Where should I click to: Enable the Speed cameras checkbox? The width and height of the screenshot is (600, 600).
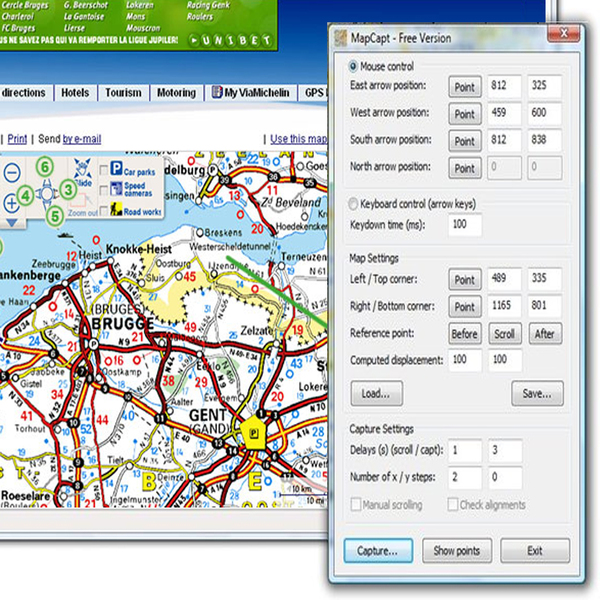103,190
